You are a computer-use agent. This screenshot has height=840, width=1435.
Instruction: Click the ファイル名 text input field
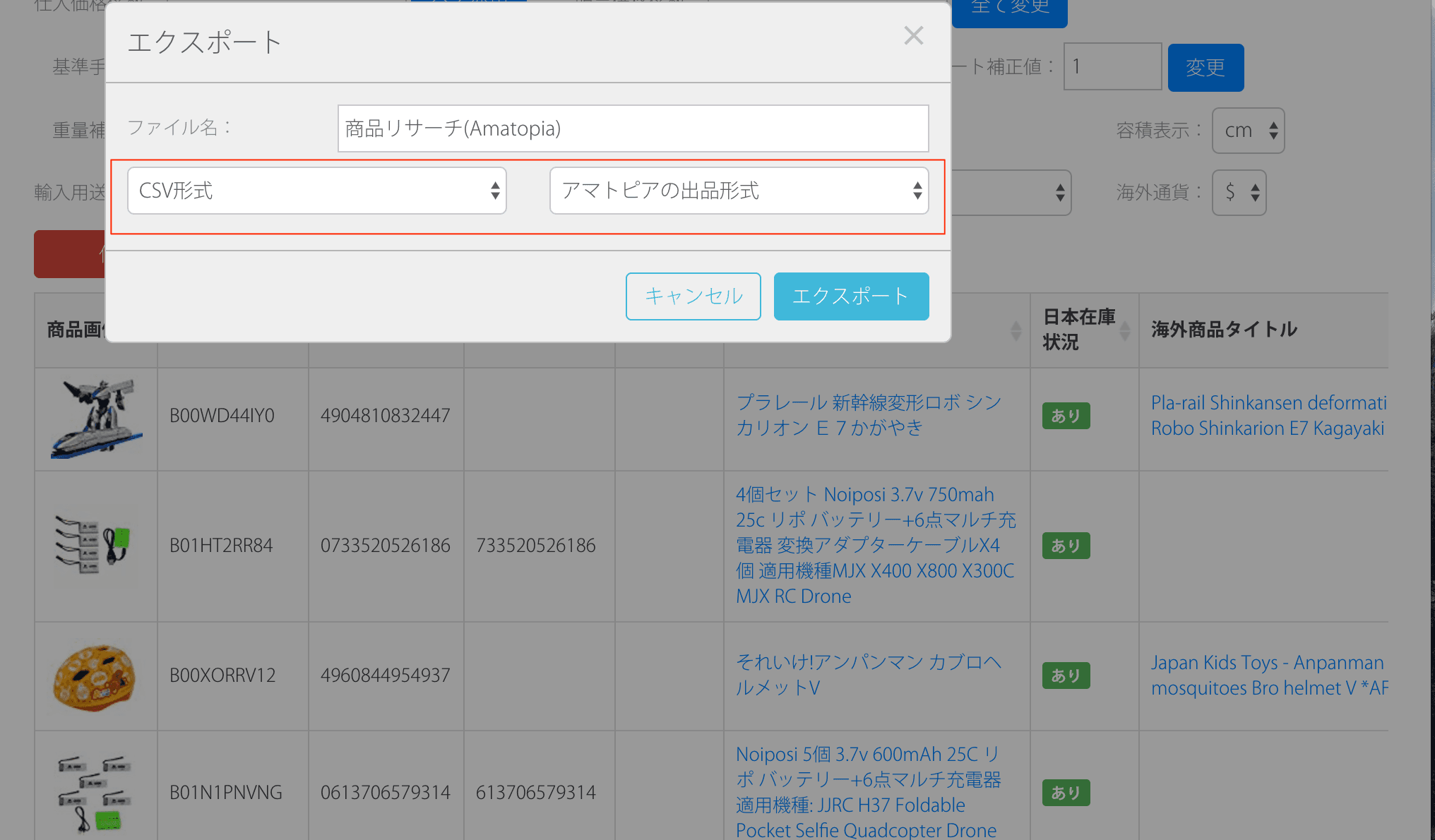point(633,128)
